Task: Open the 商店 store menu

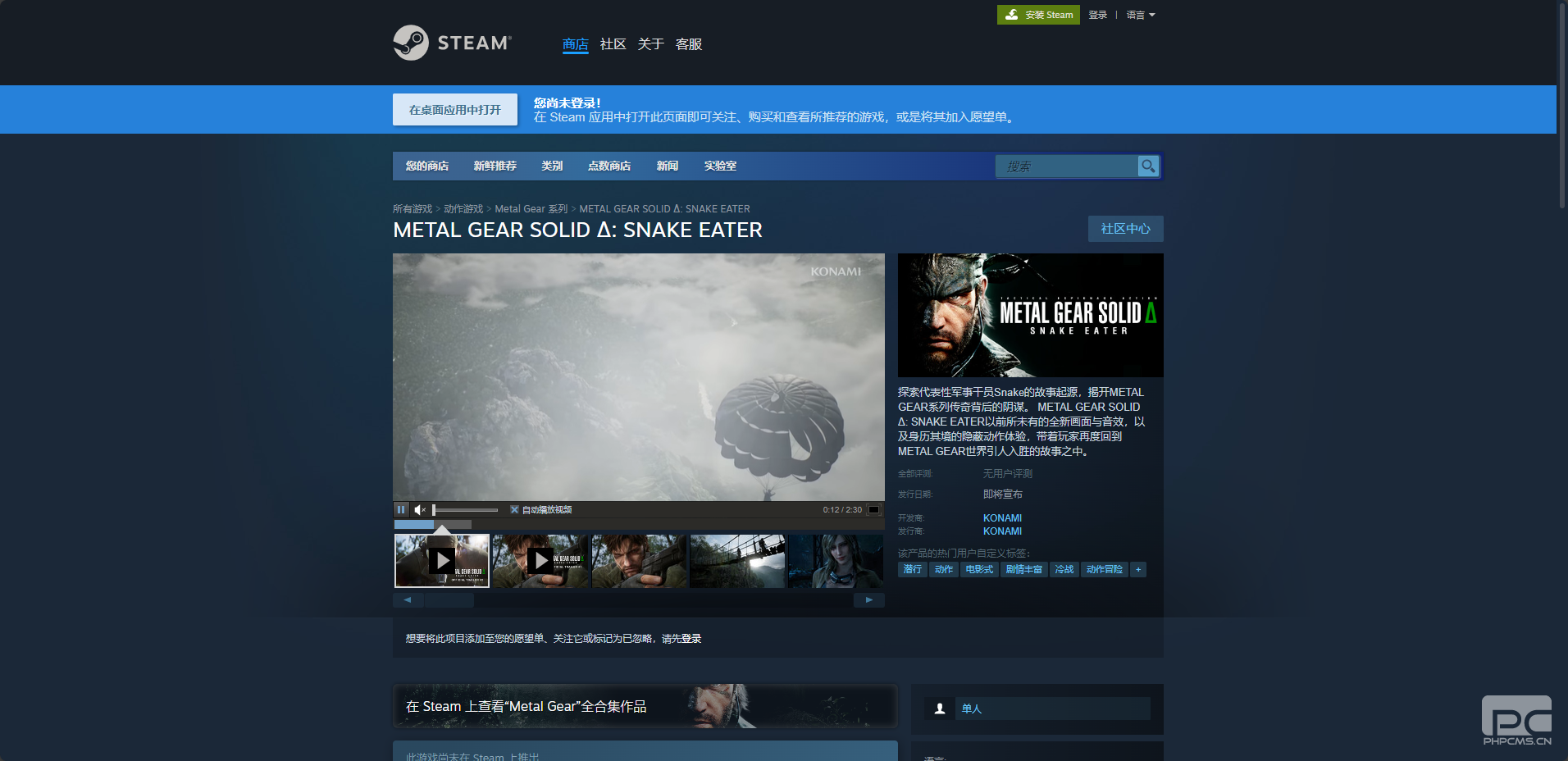Action: pyautogui.click(x=575, y=44)
